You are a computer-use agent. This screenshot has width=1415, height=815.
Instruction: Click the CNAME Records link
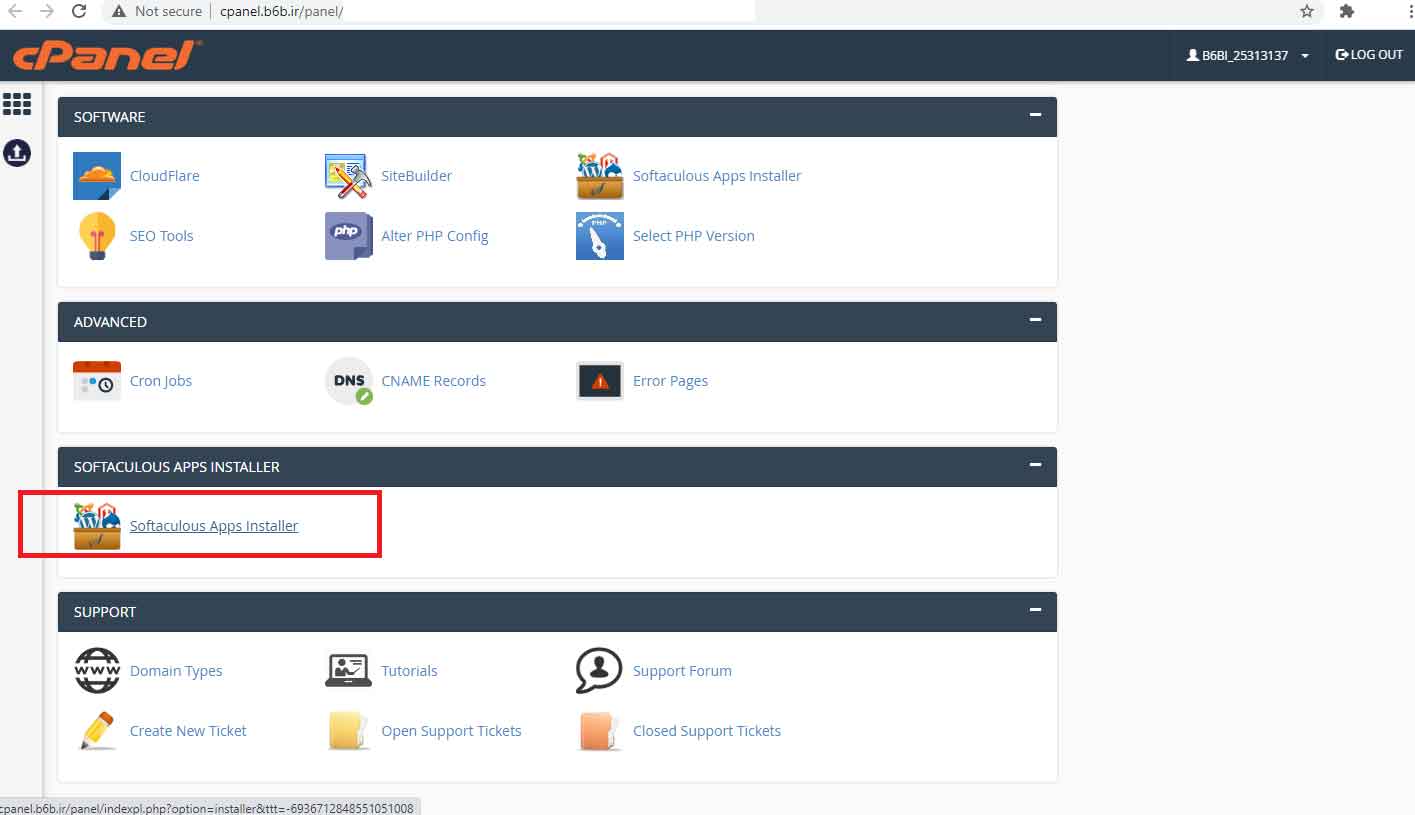tap(434, 381)
